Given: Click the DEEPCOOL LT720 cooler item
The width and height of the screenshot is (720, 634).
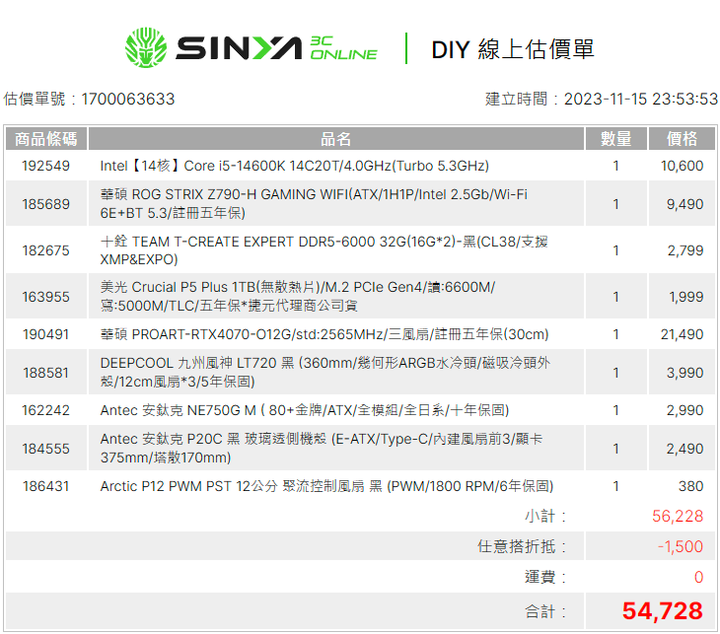Looking at the screenshot, I should (325, 372).
